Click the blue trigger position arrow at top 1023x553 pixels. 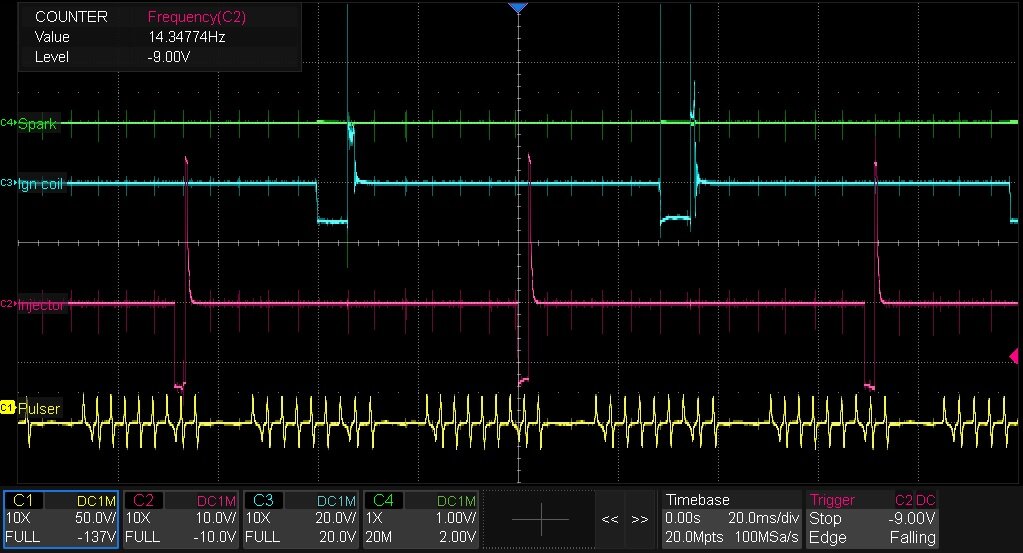pyautogui.click(x=517, y=8)
